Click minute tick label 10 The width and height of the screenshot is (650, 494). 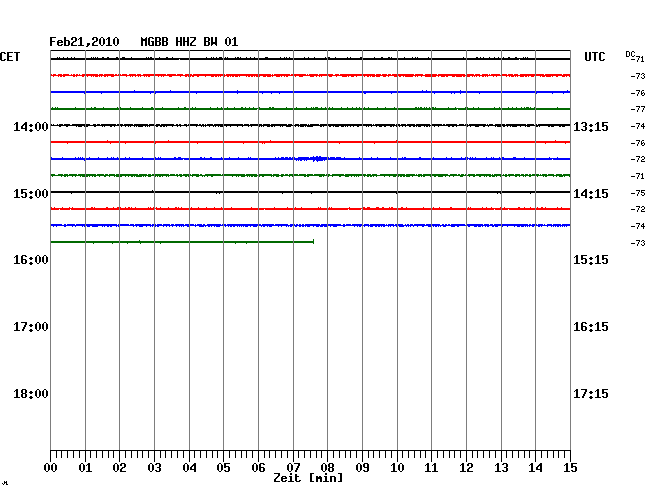397,468
